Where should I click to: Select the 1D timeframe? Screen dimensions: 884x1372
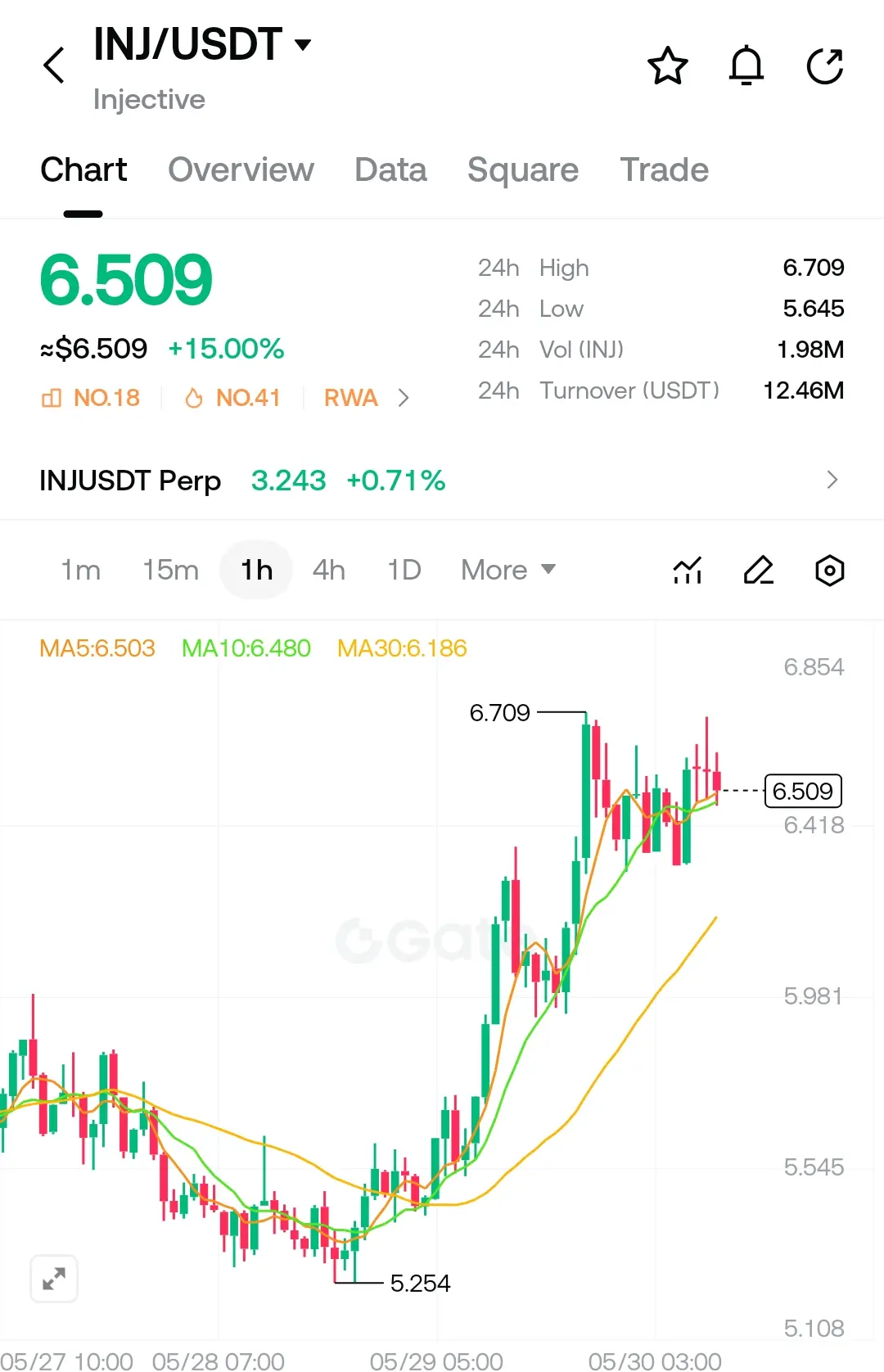coord(404,570)
